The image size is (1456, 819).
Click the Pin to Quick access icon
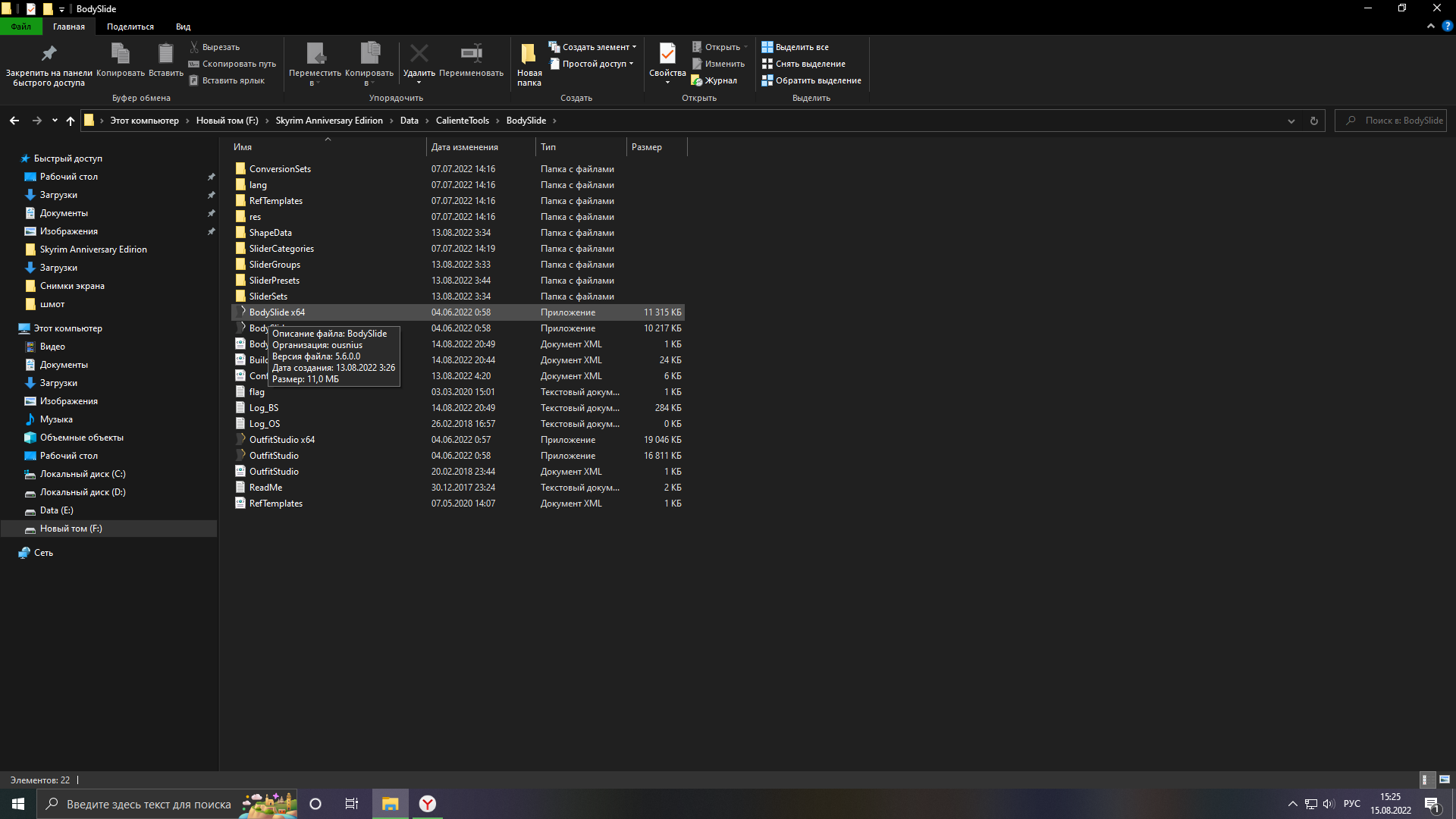coord(49,54)
